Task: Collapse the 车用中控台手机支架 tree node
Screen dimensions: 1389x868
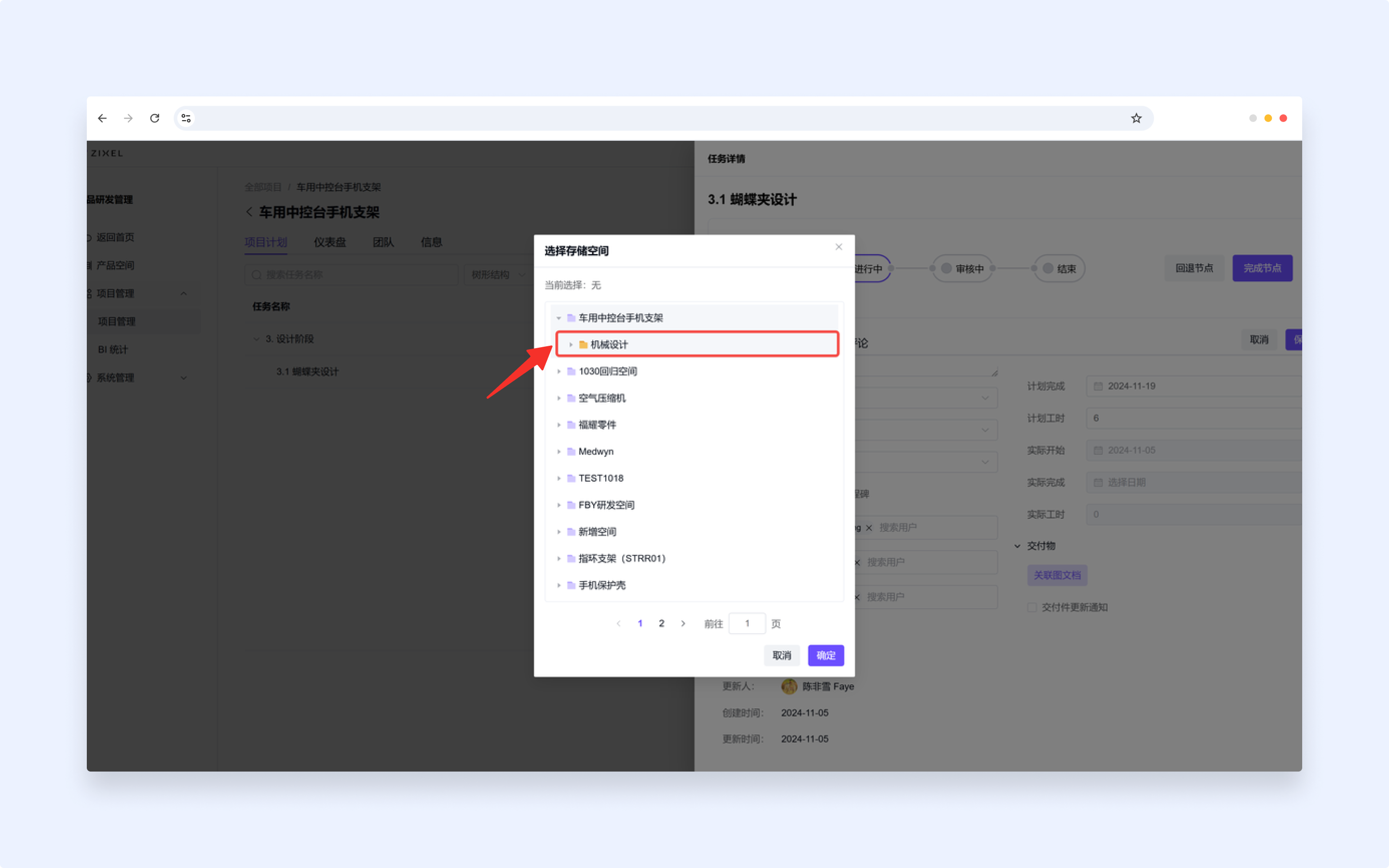Action: pyautogui.click(x=558, y=318)
